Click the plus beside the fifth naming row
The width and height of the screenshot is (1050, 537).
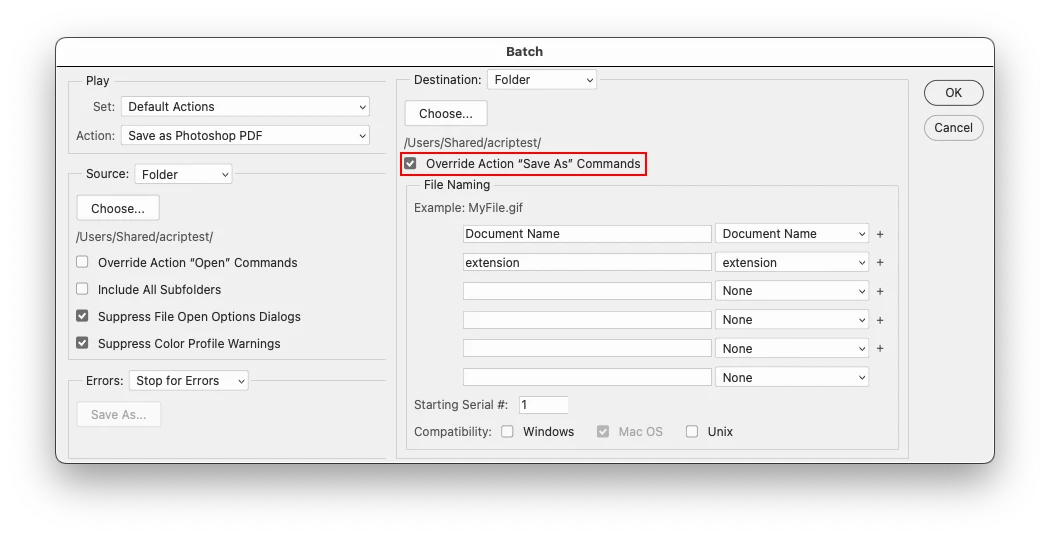(x=880, y=349)
